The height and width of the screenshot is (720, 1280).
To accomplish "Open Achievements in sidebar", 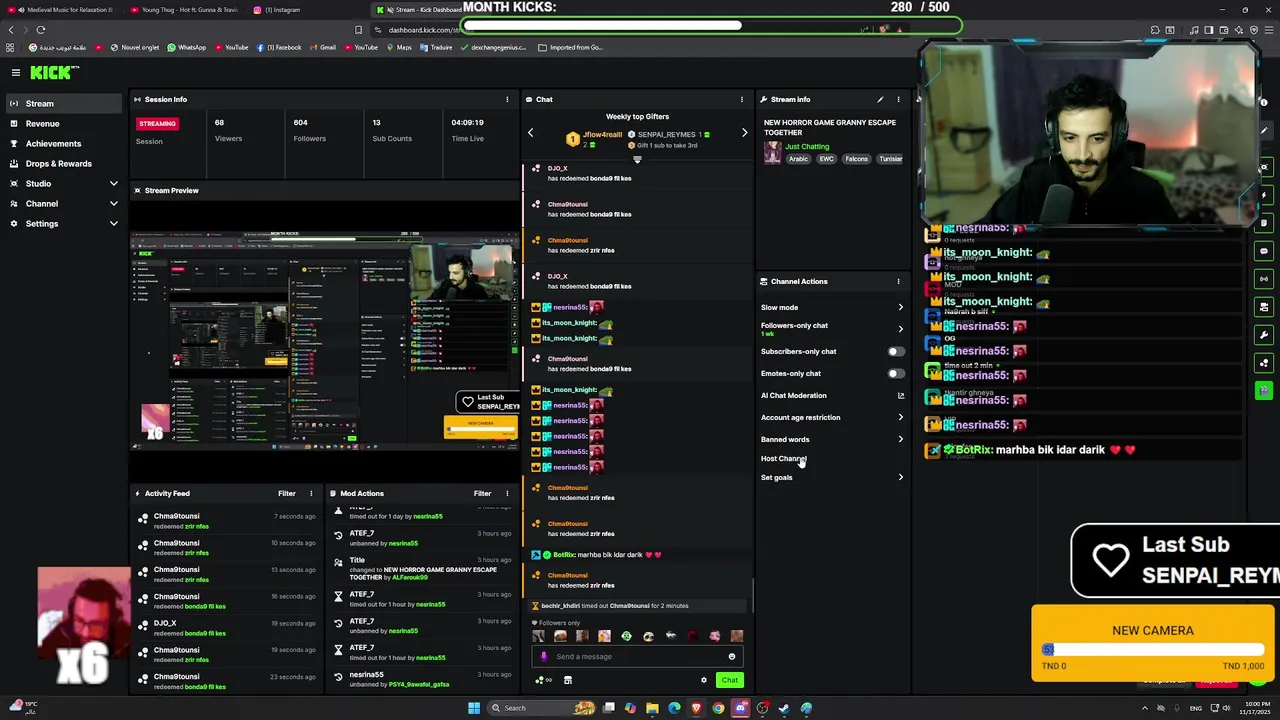I will coord(65,144).
